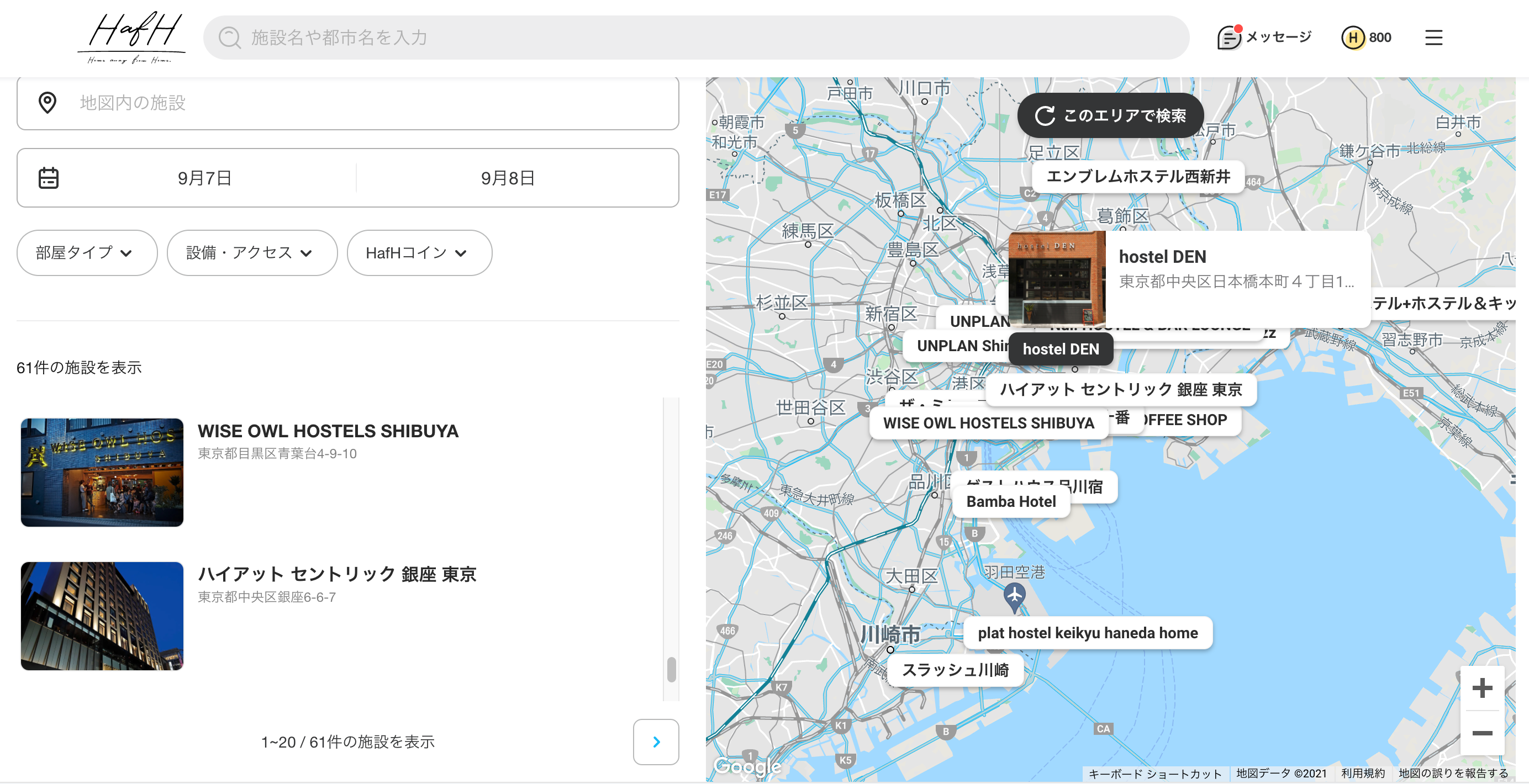Open メッセージ text link
The width and height of the screenshot is (1529, 784).
click(1279, 38)
